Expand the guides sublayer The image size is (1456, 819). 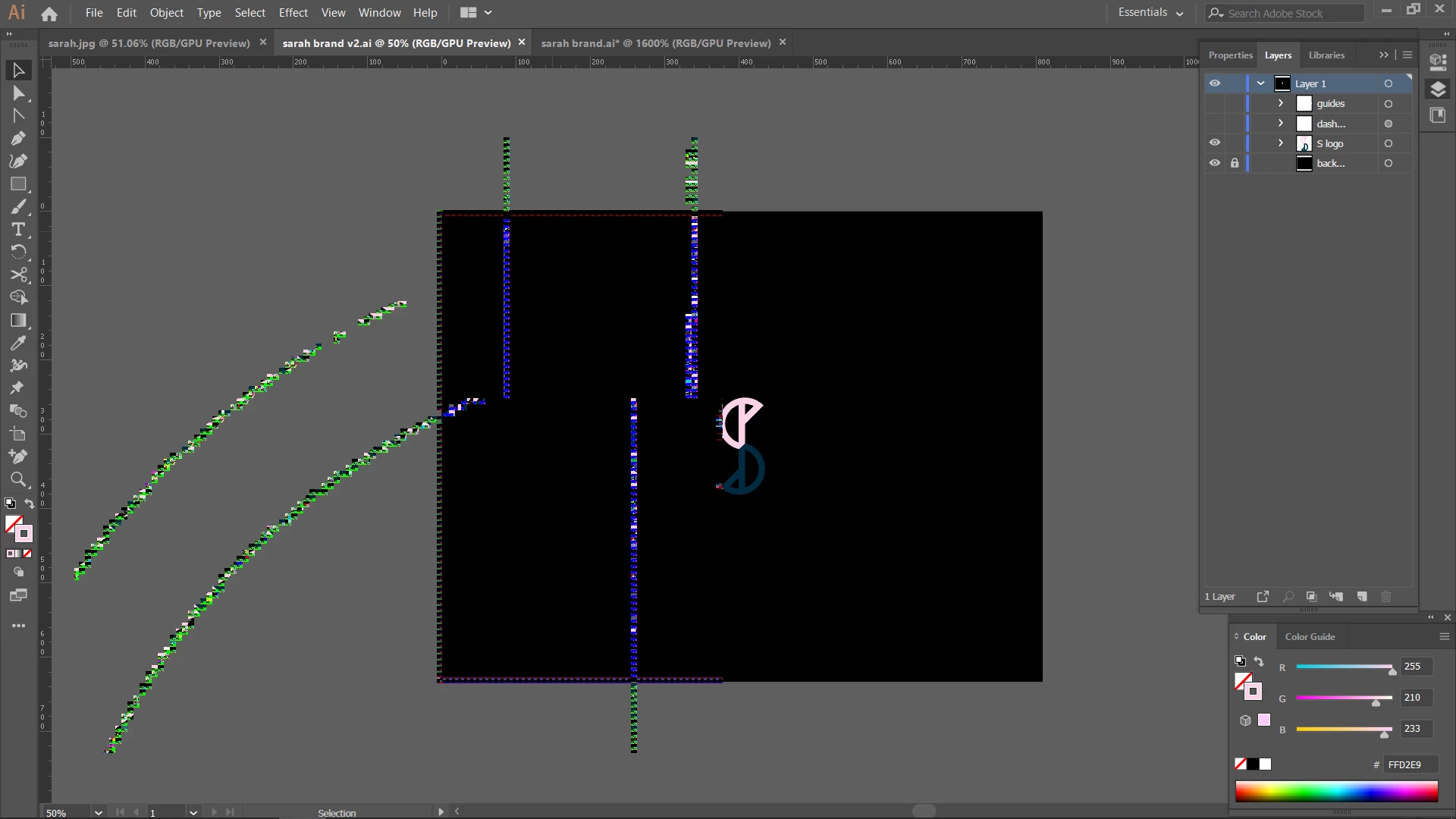coord(1281,103)
